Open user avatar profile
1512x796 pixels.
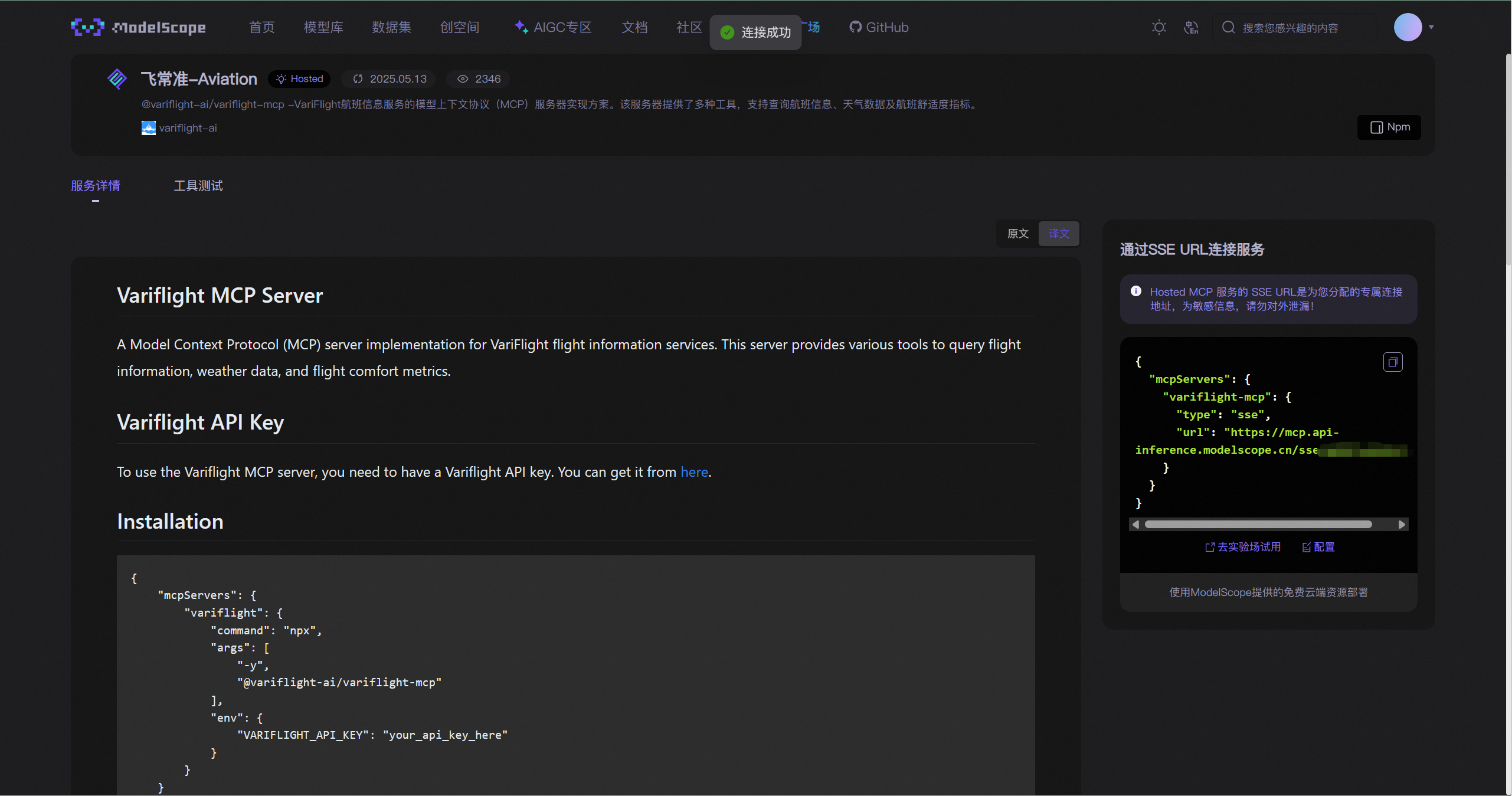pyautogui.click(x=1408, y=27)
